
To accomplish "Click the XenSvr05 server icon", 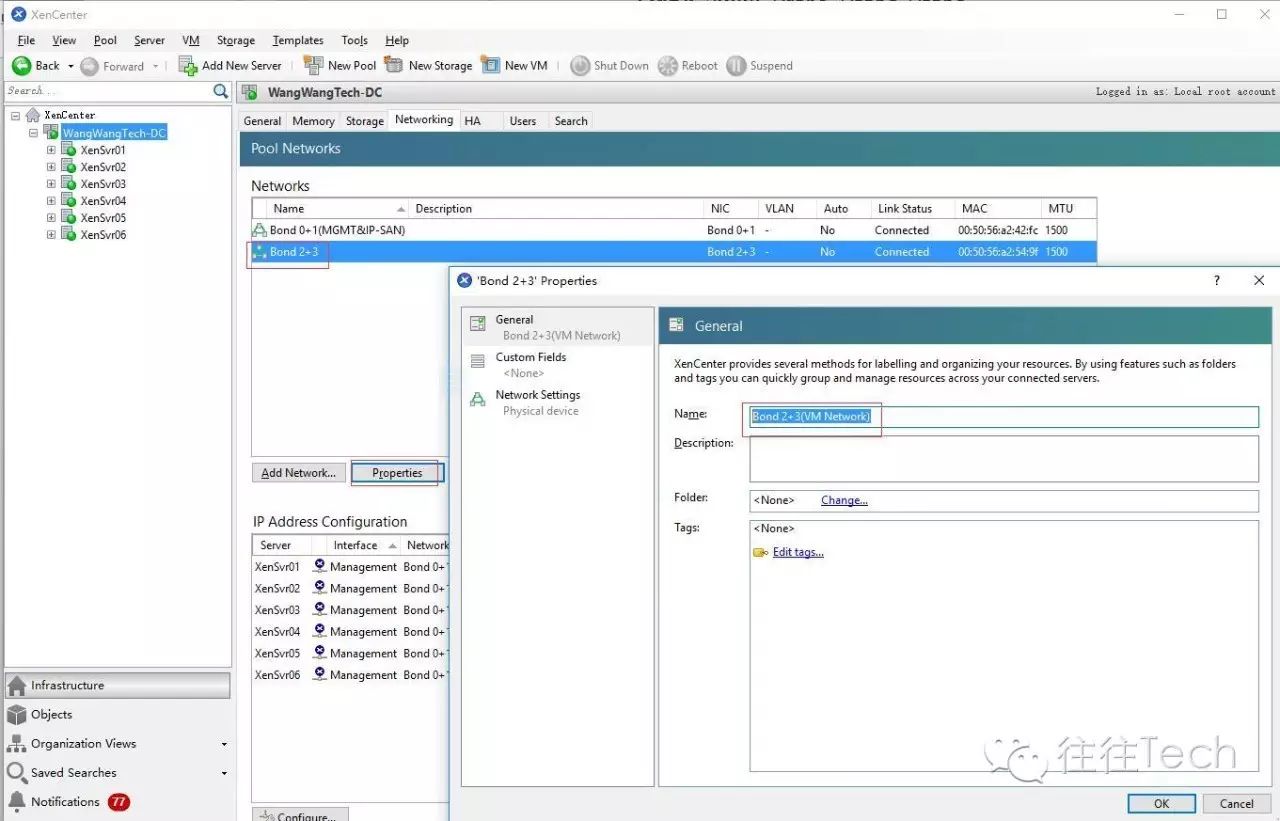I will 69,217.
